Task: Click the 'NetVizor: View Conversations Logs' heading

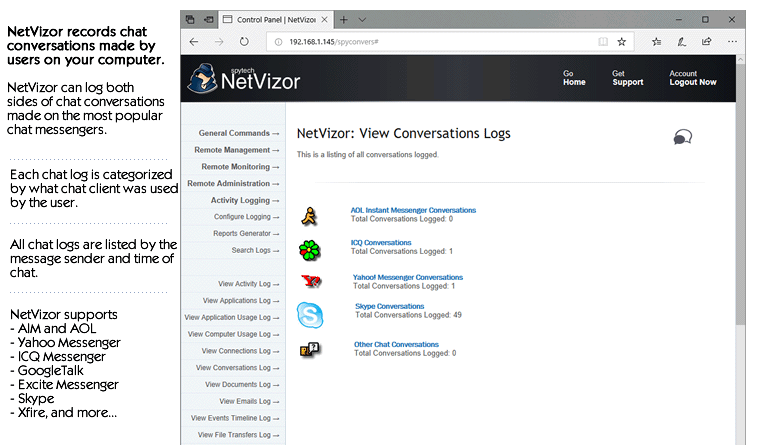Action: [x=403, y=133]
